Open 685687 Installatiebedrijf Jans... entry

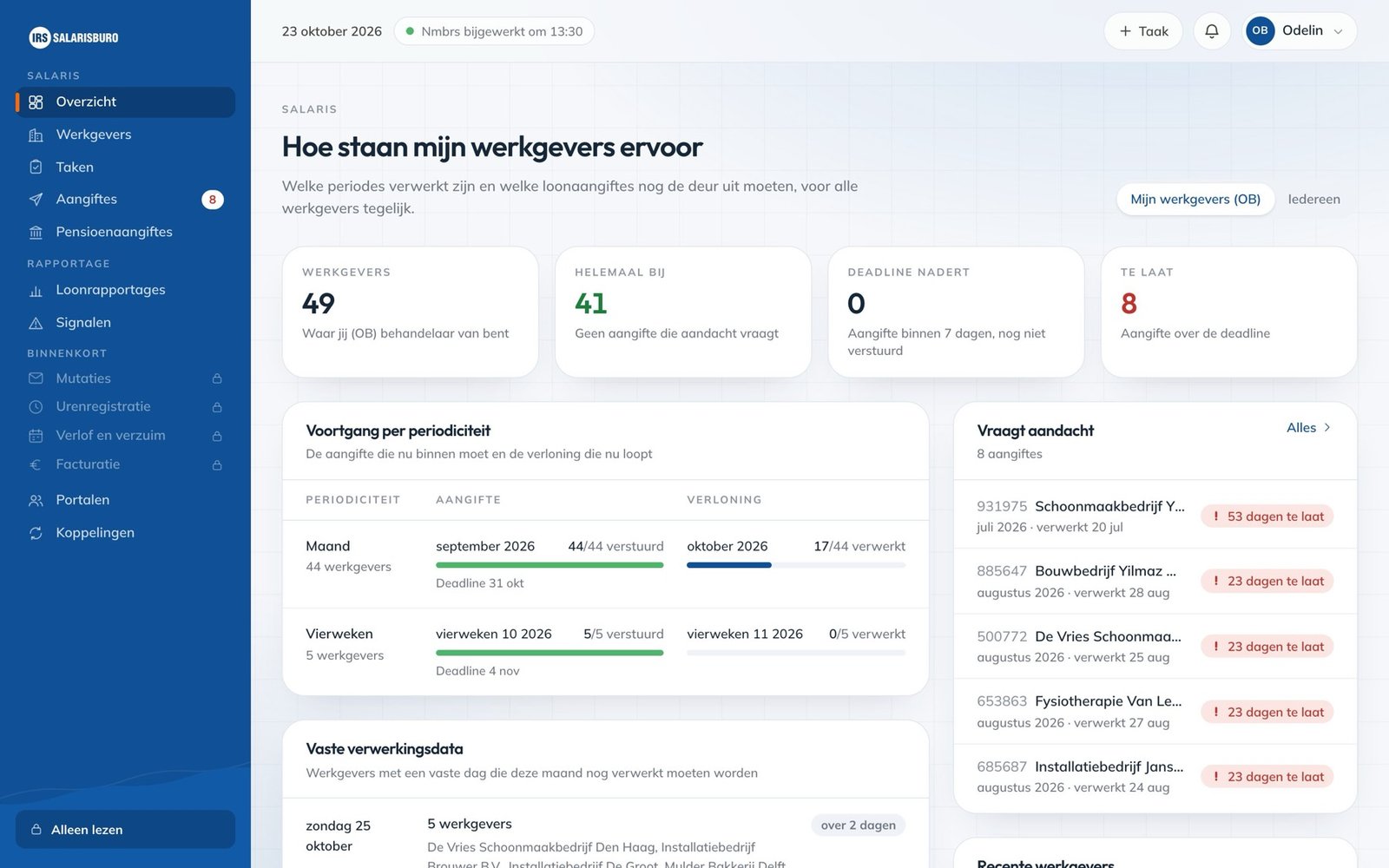pos(1155,776)
